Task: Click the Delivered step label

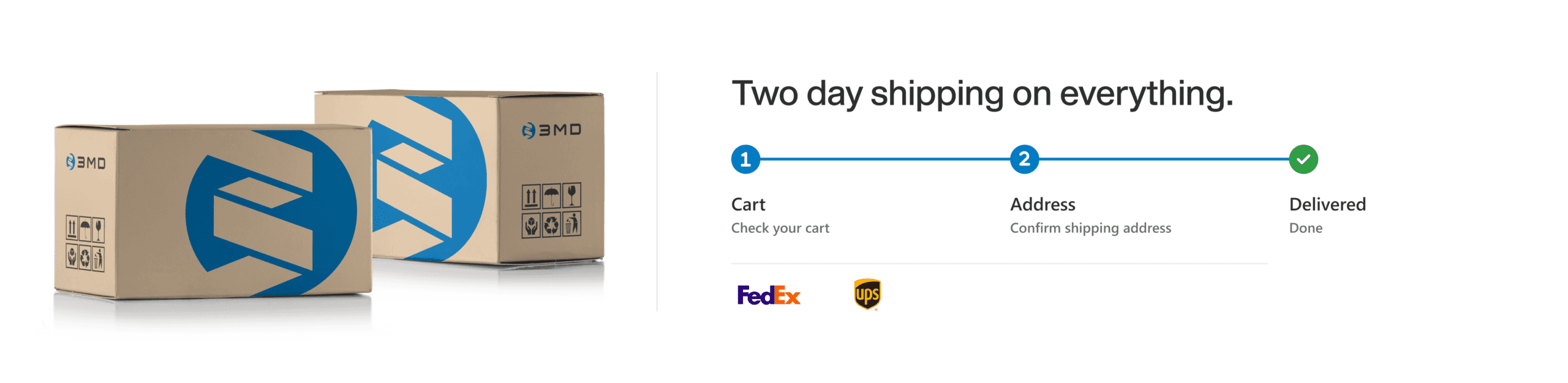Action: 1327,204
